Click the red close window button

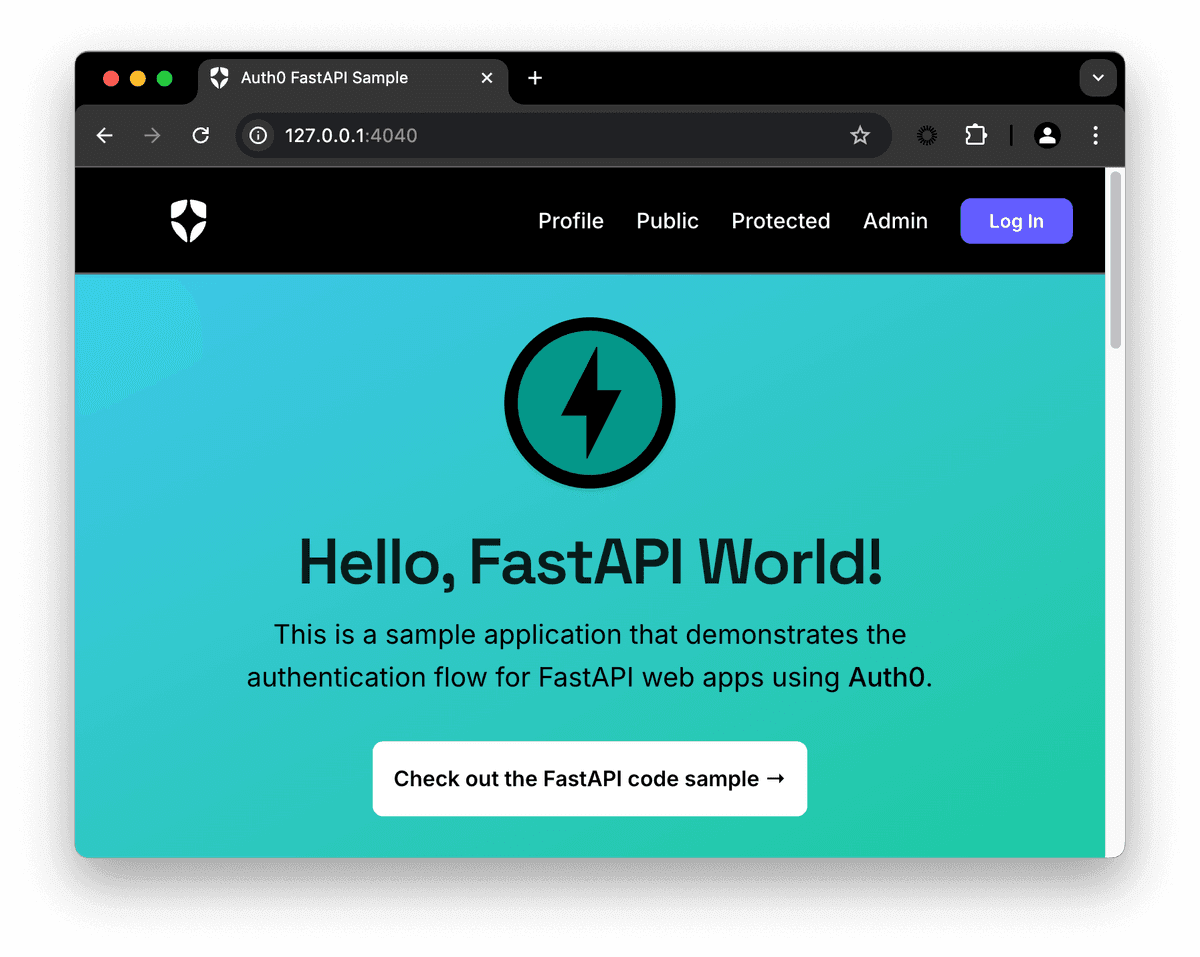111,78
